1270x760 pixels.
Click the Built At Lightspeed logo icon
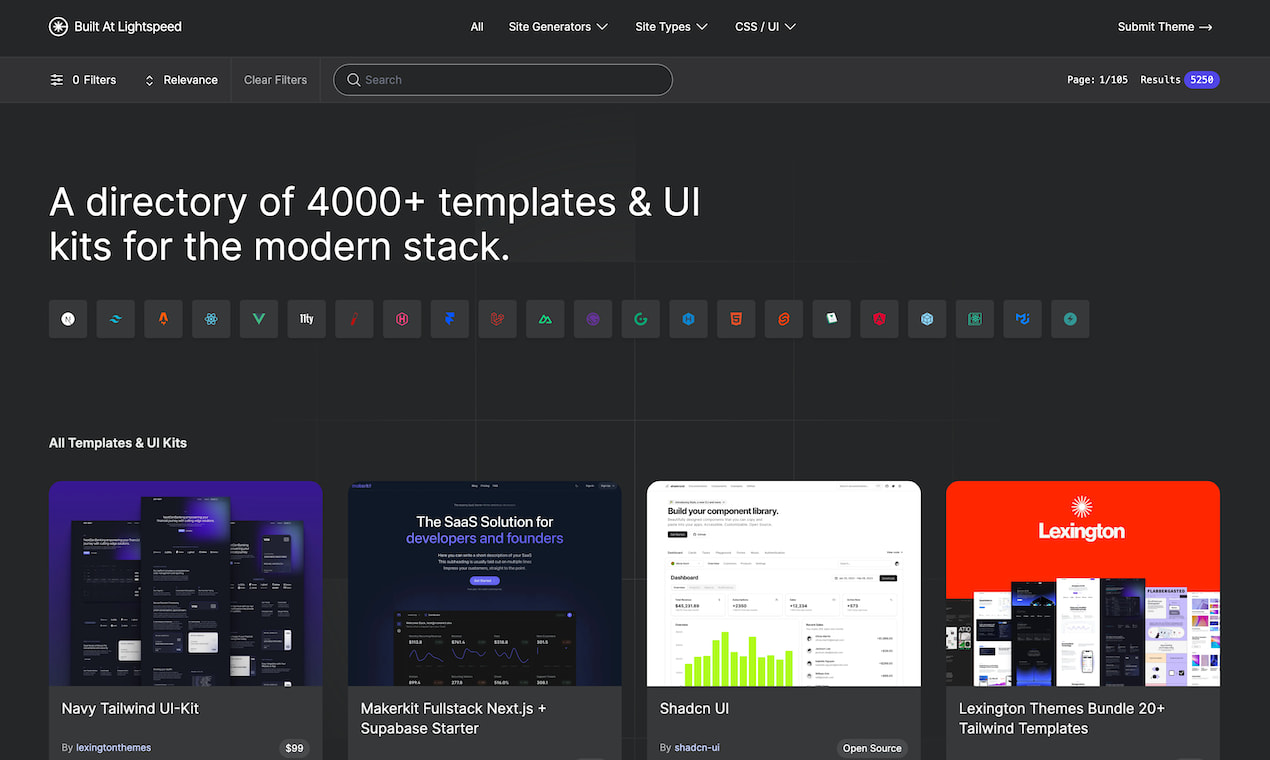(58, 27)
